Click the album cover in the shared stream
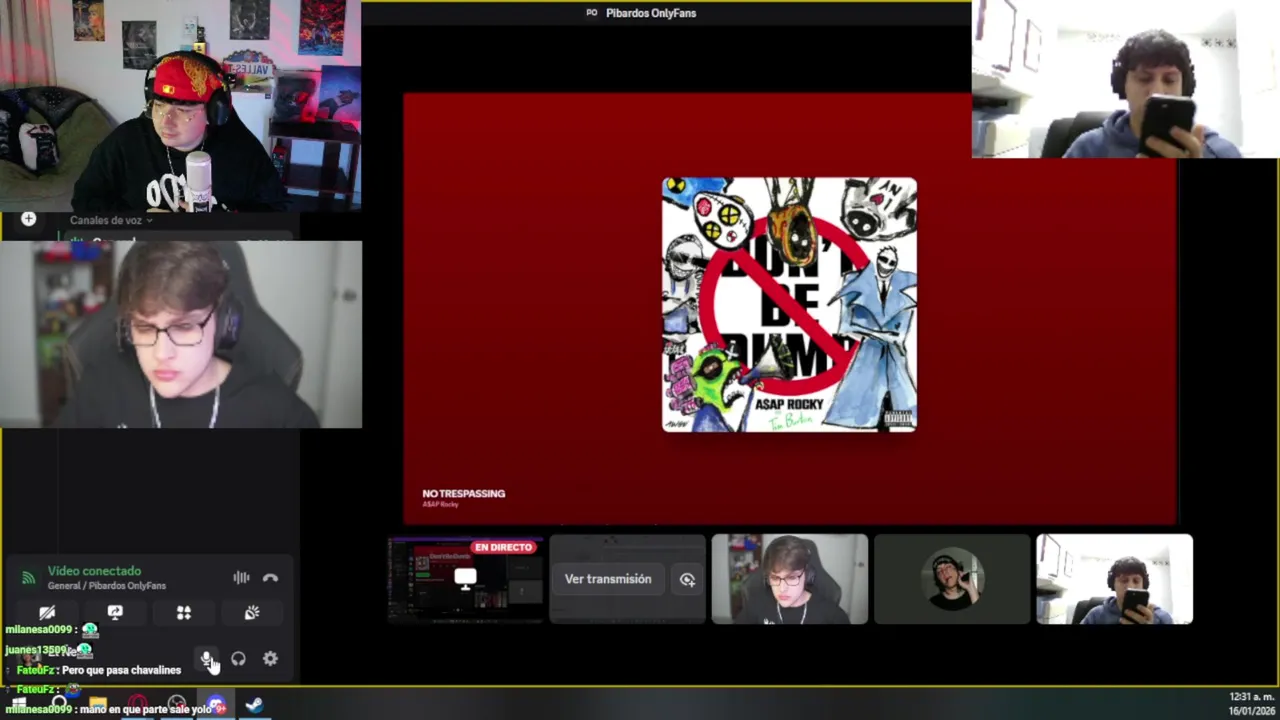Viewport: 1280px width, 720px height. [x=789, y=305]
